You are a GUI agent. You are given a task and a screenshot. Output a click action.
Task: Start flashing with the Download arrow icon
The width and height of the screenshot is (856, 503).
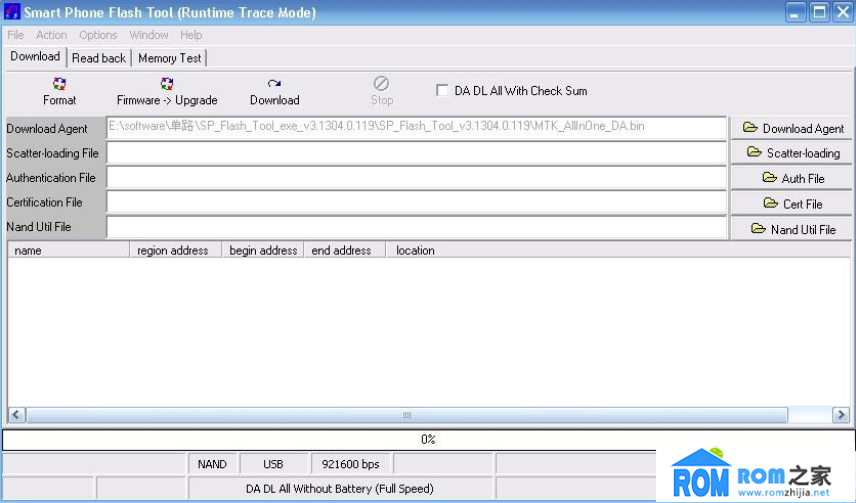click(274, 84)
